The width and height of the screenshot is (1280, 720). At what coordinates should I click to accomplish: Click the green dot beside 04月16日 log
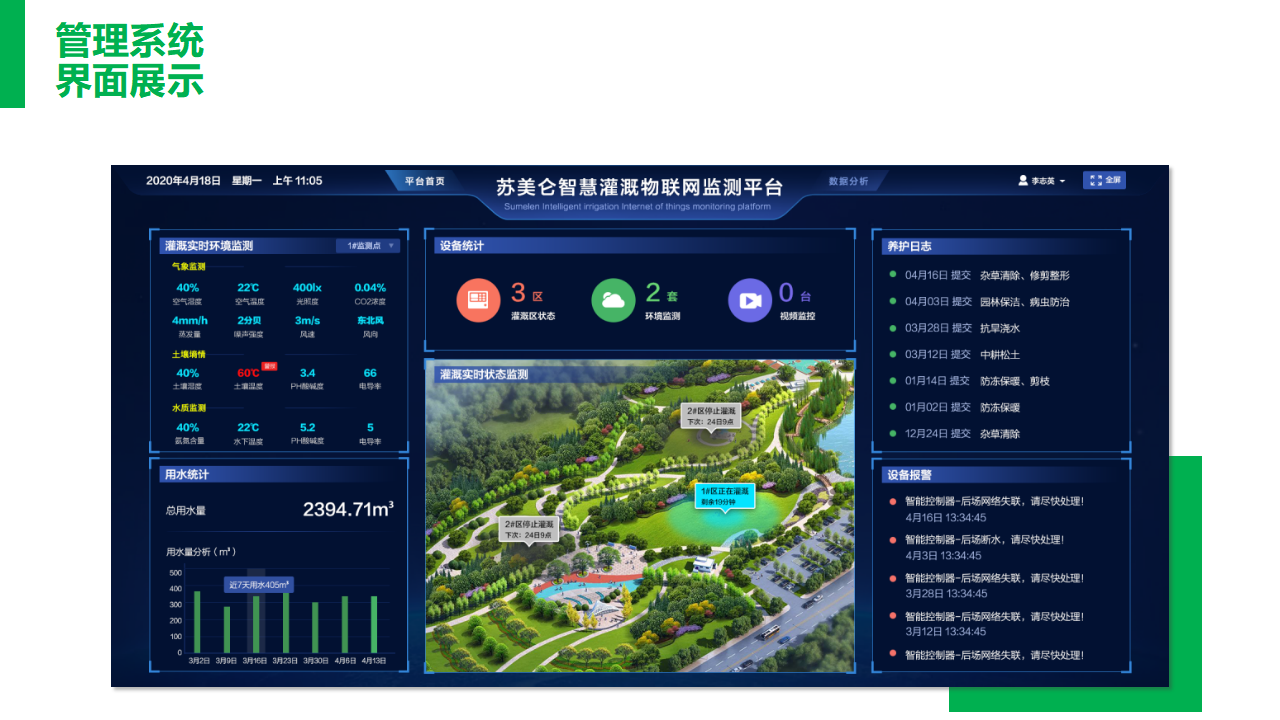(892, 275)
